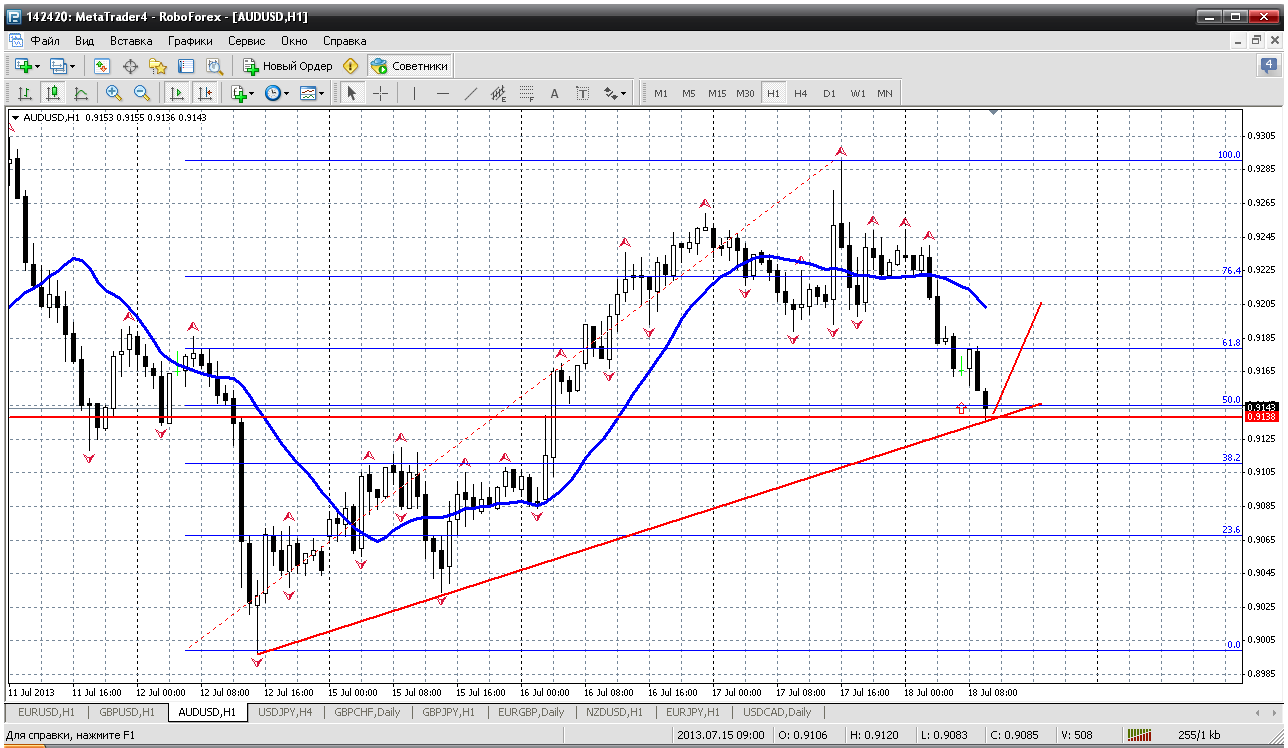Draw a horizontal line tool
The width and height of the screenshot is (1288, 748).
pos(443,93)
